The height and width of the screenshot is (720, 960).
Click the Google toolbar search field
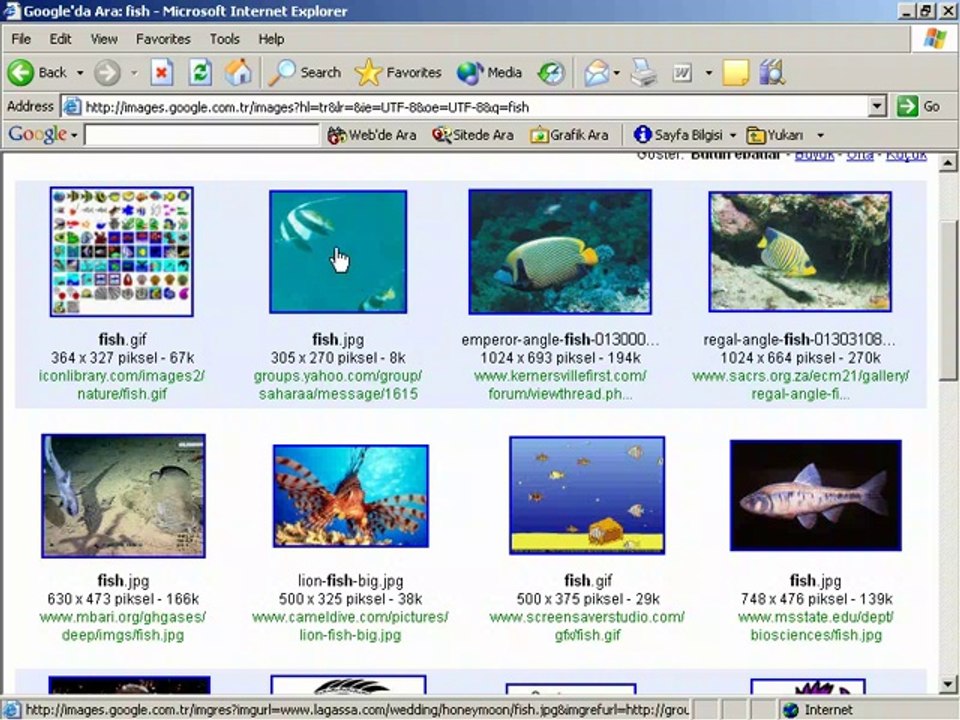point(201,135)
